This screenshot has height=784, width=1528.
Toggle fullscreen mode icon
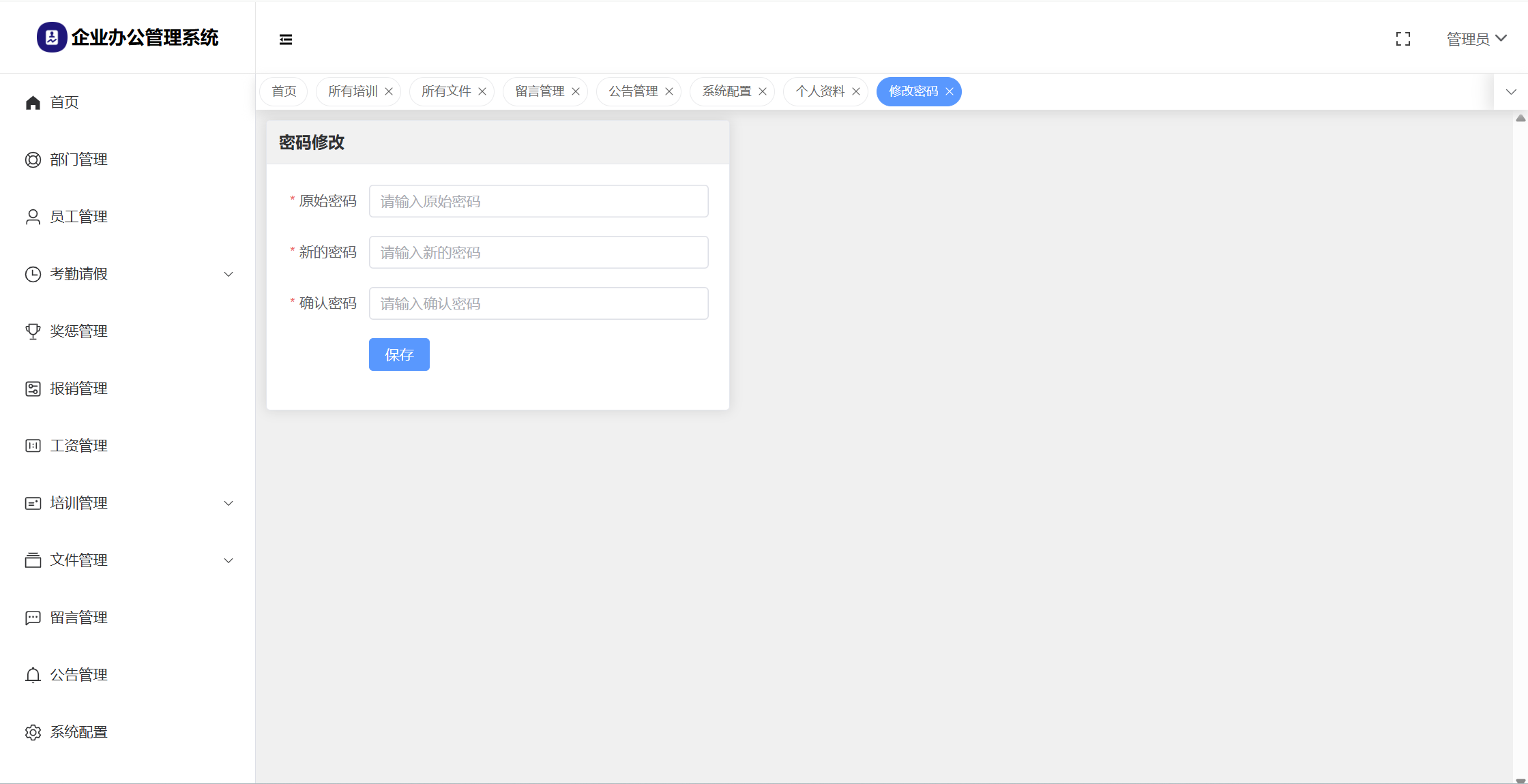[1402, 40]
